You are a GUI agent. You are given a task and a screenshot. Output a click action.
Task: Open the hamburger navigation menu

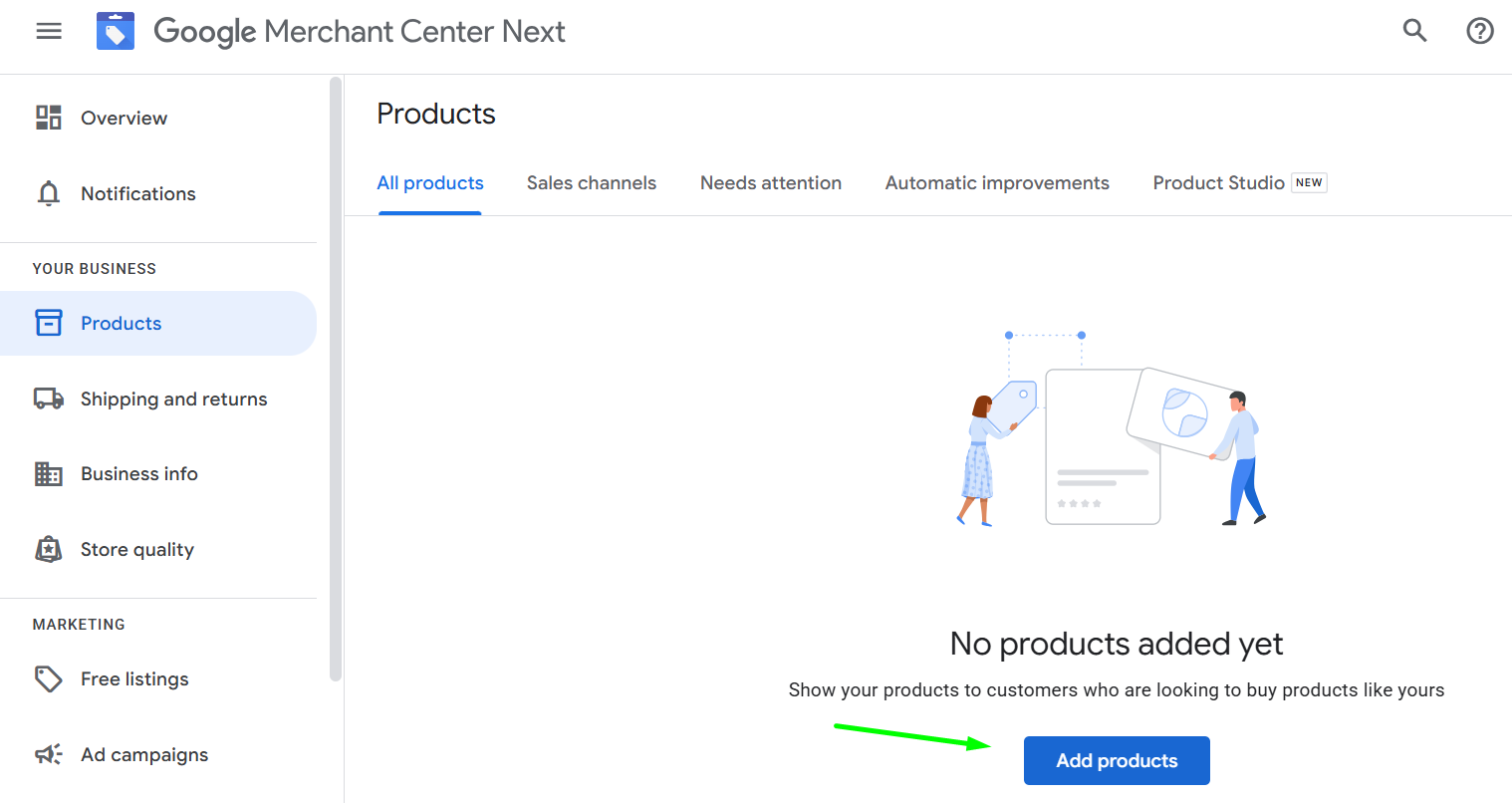(x=48, y=31)
